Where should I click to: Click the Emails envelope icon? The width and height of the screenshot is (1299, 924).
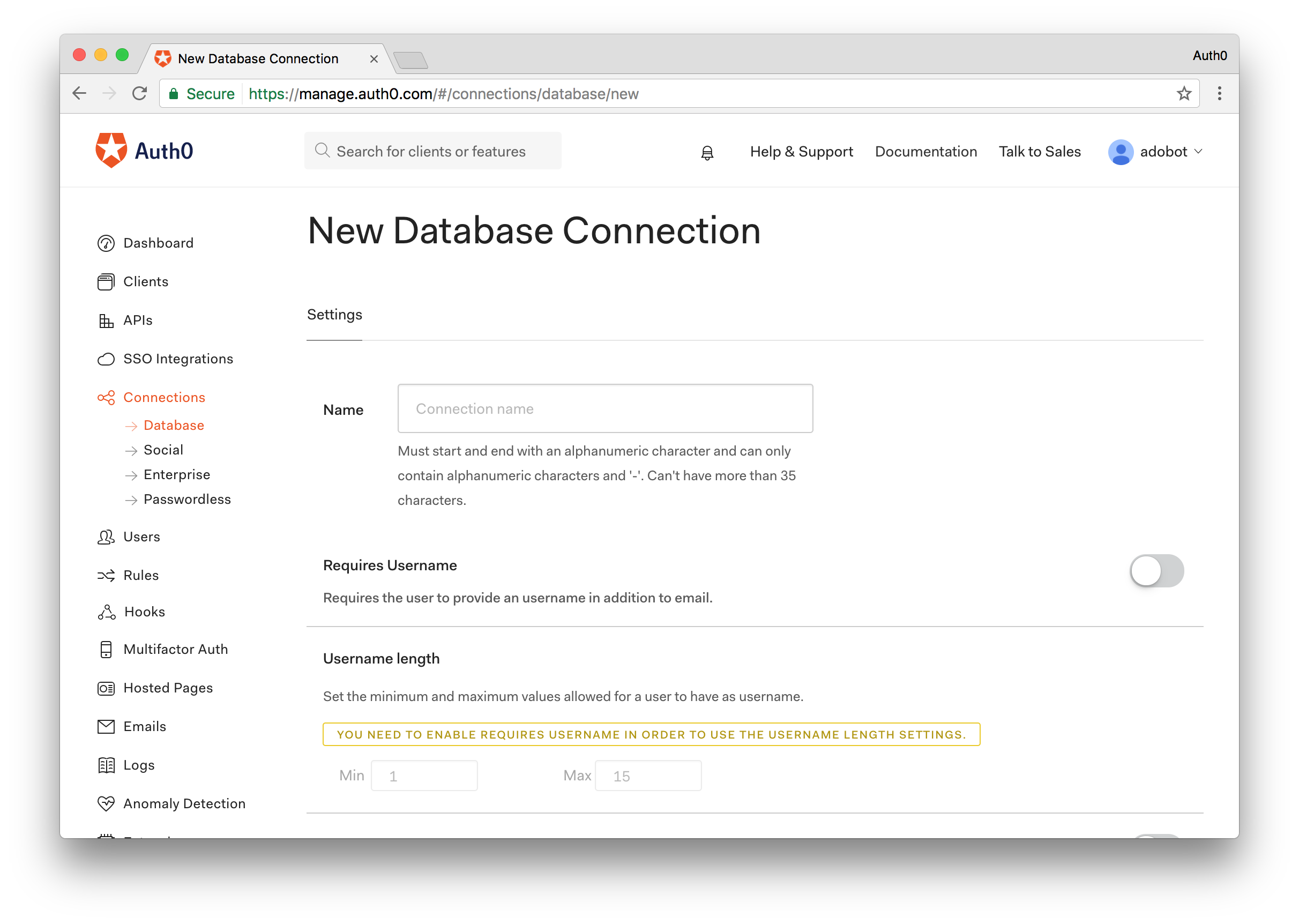pyautogui.click(x=106, y=727)
